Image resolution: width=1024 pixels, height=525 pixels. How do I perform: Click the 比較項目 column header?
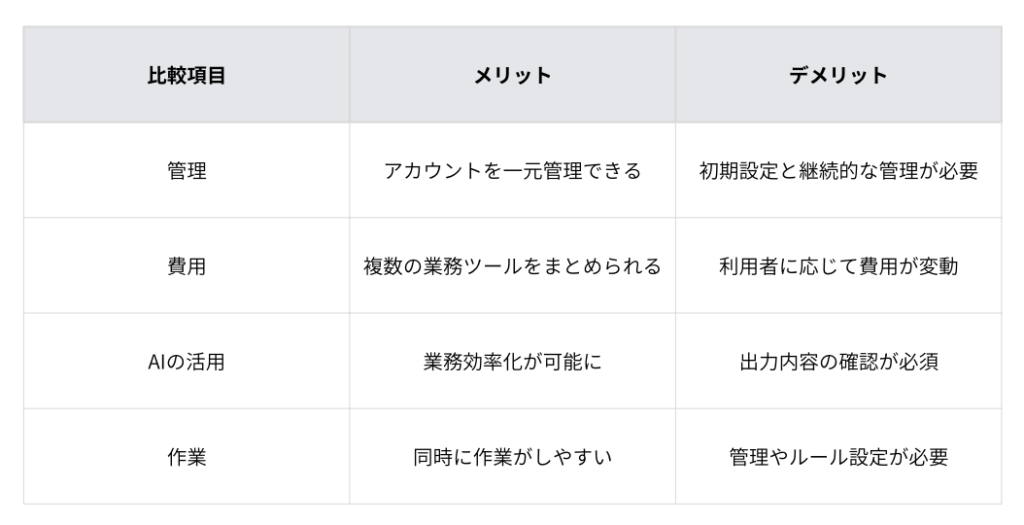tap(186, 75)
